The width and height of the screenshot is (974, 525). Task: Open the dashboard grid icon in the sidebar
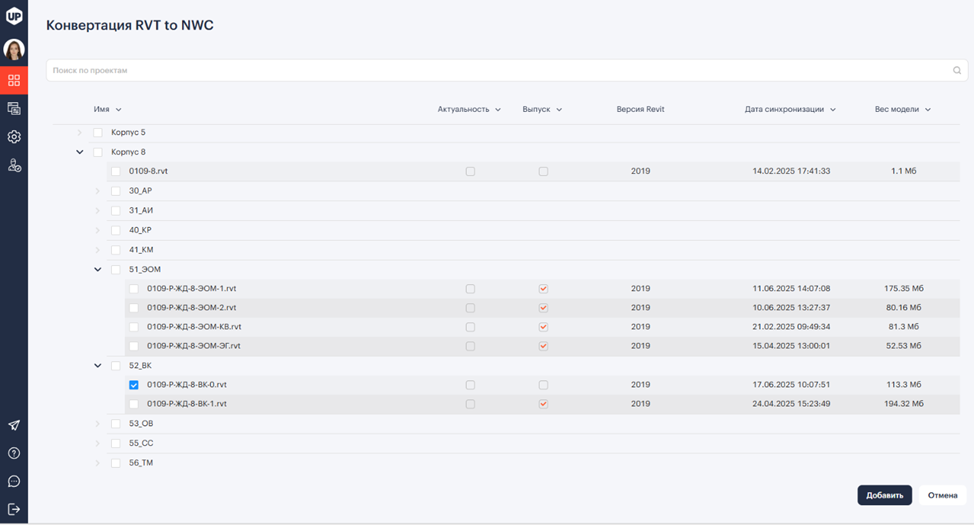point(14,80)
